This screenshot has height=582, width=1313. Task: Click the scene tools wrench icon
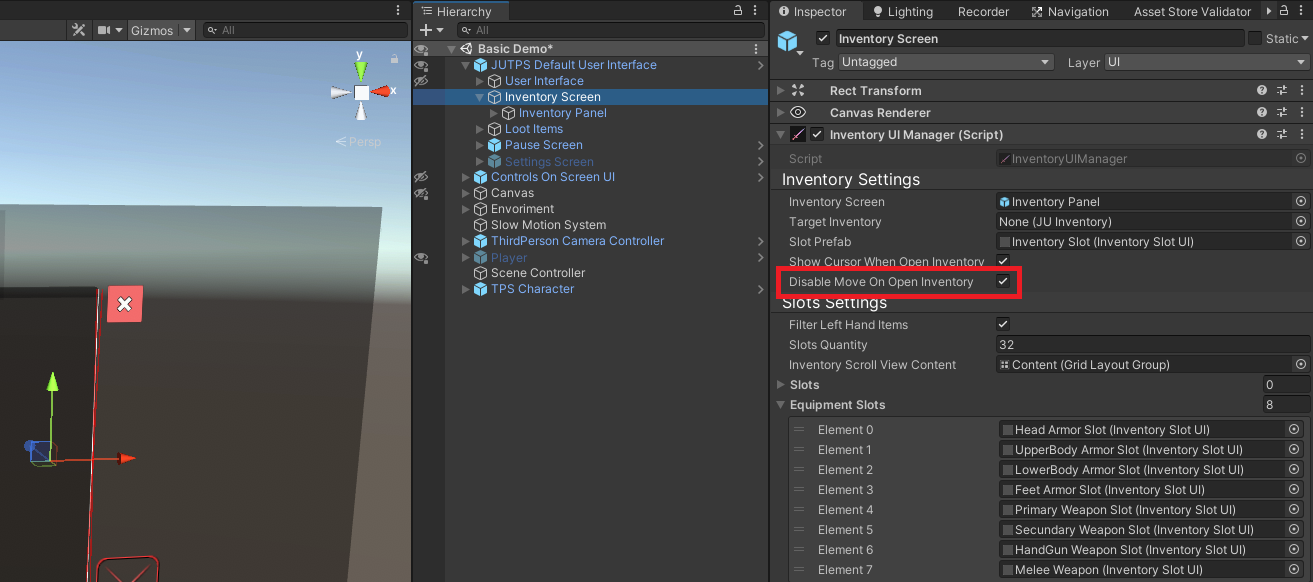click(79, 30)
